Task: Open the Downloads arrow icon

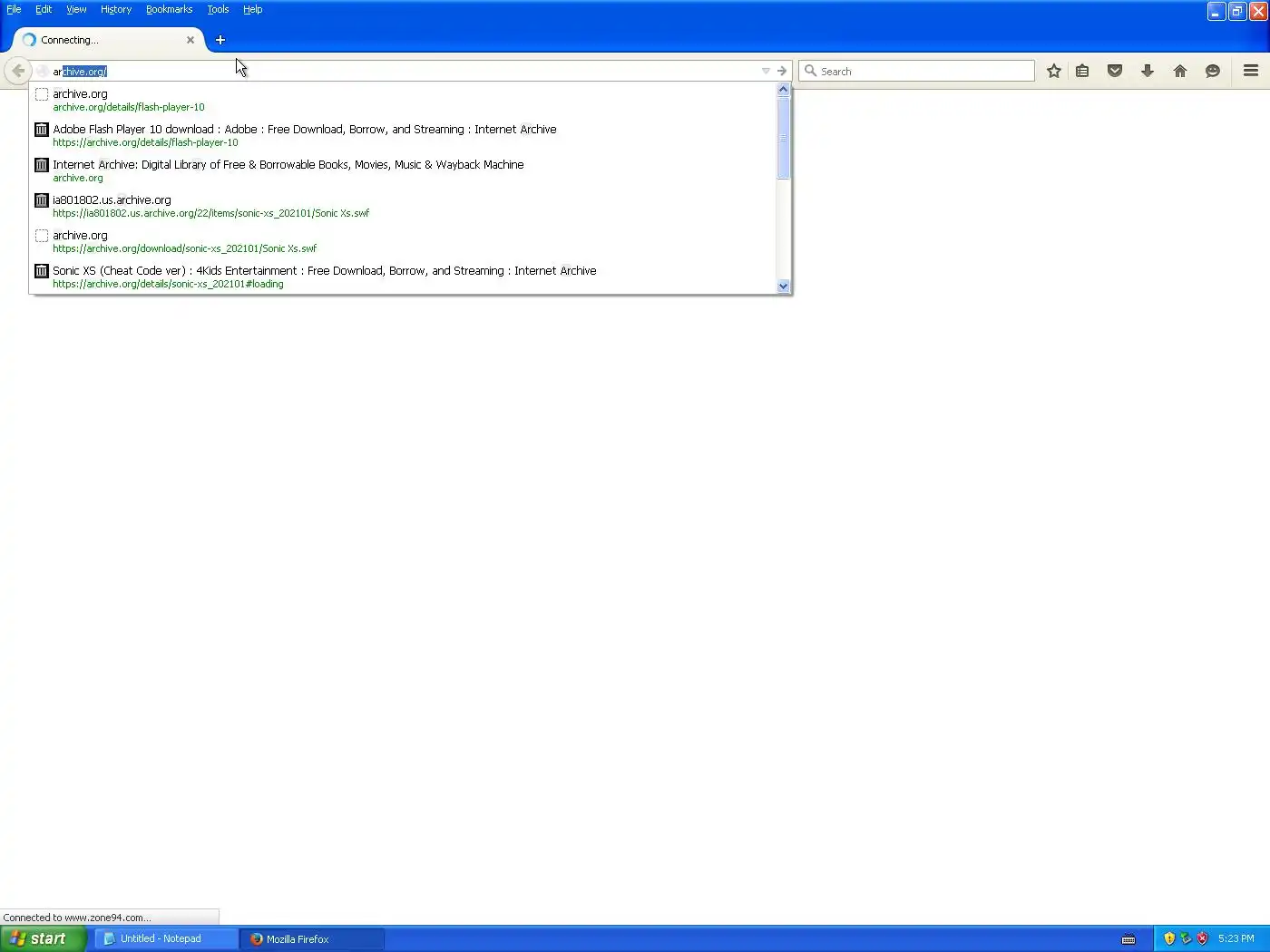Action: [1148, 71]
